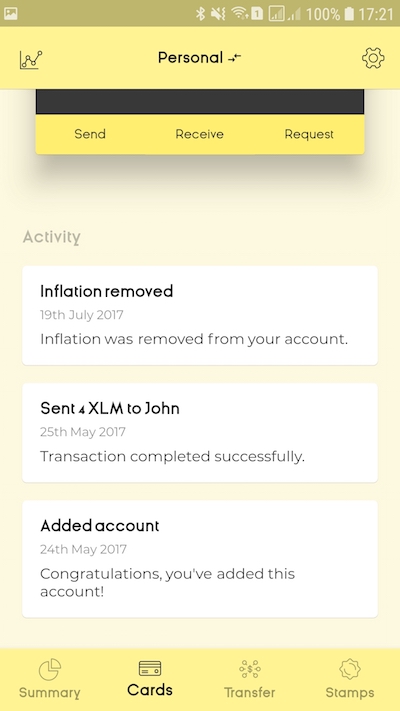This screenshot has width=400, height=711.
Task: Open the chart graph icon
Action: (x=31, y=59)
